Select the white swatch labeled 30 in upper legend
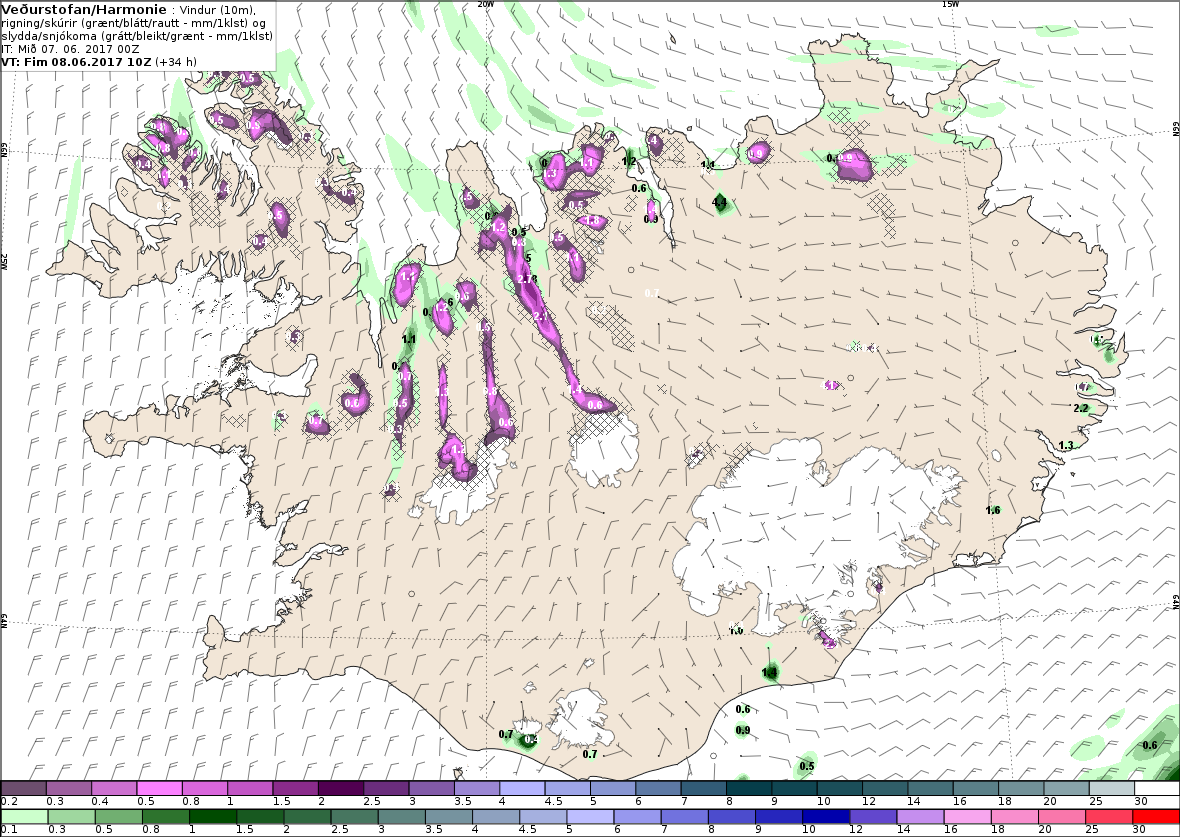The height and width of the screenshot is (837, 1180). 1157,788
